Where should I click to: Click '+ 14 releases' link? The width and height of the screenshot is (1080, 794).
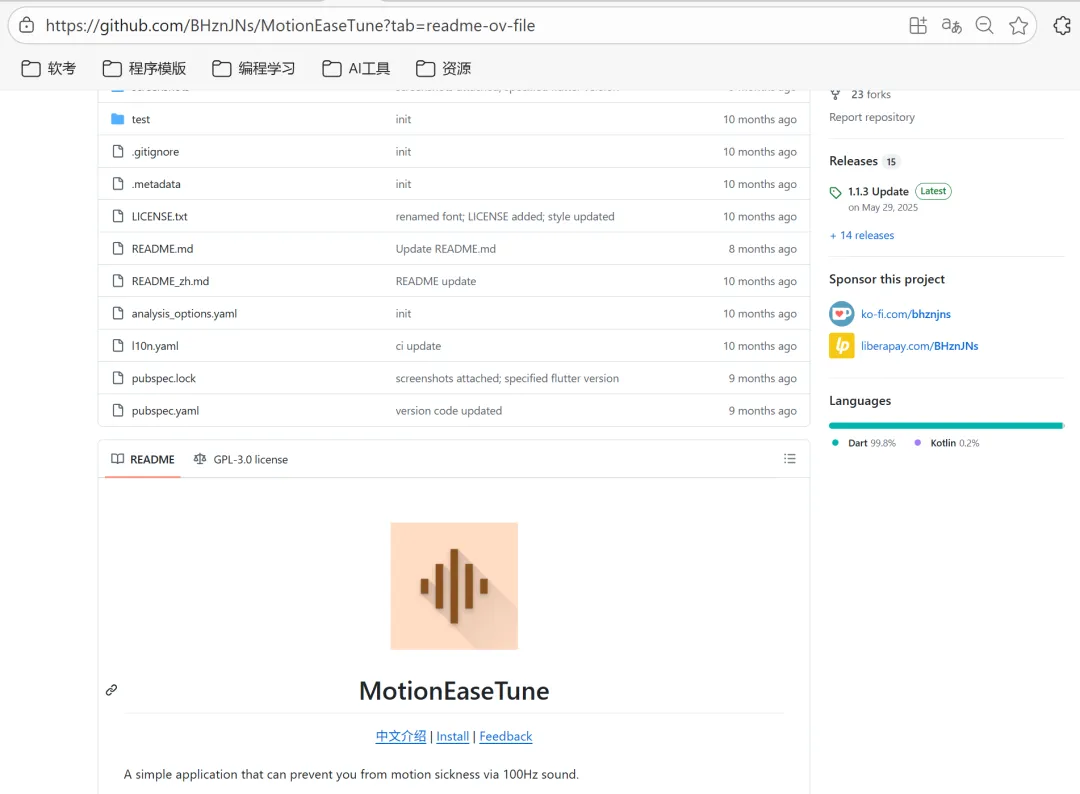tap(862, 236)
